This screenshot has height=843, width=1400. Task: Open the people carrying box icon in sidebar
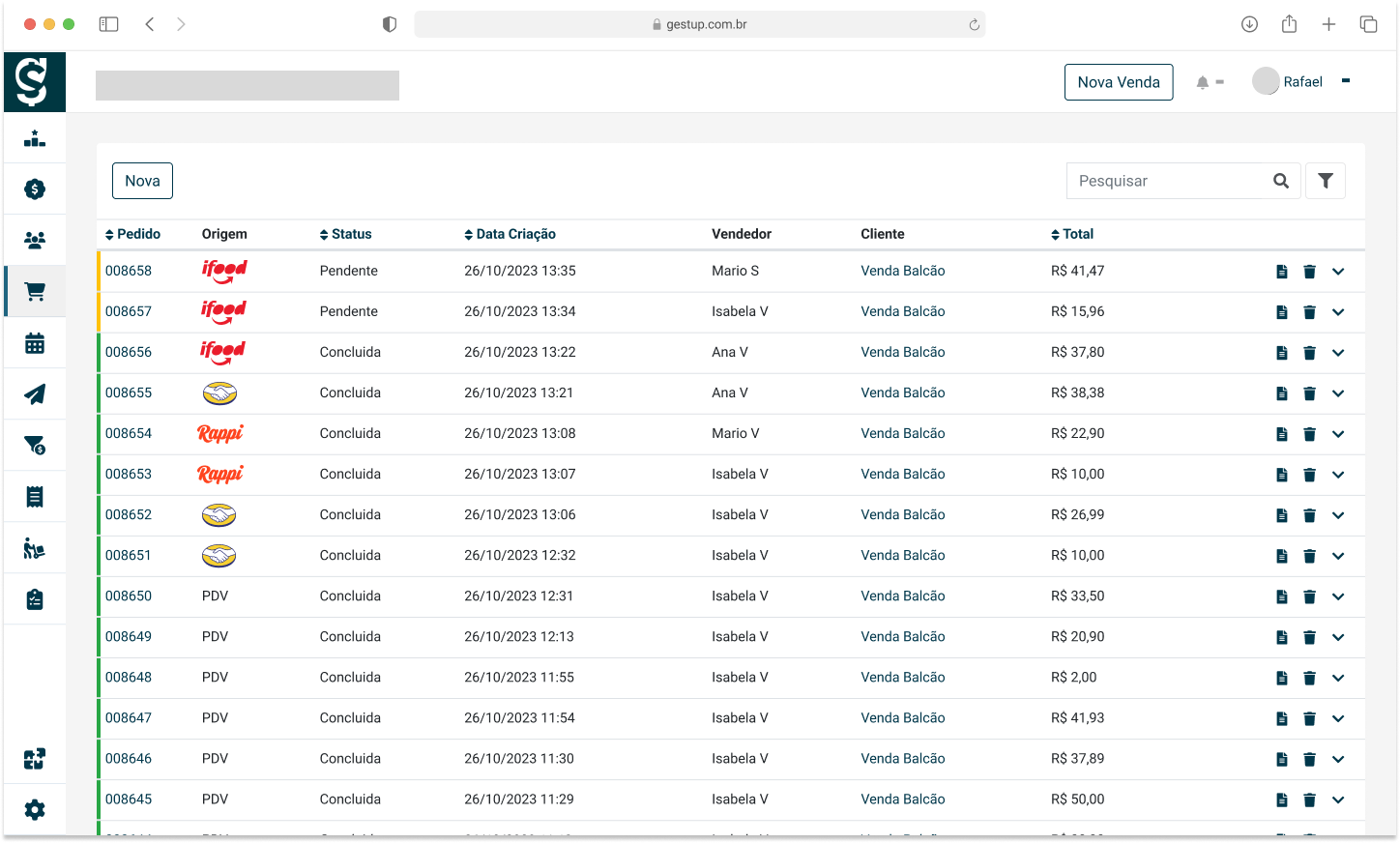click(35, 548)
